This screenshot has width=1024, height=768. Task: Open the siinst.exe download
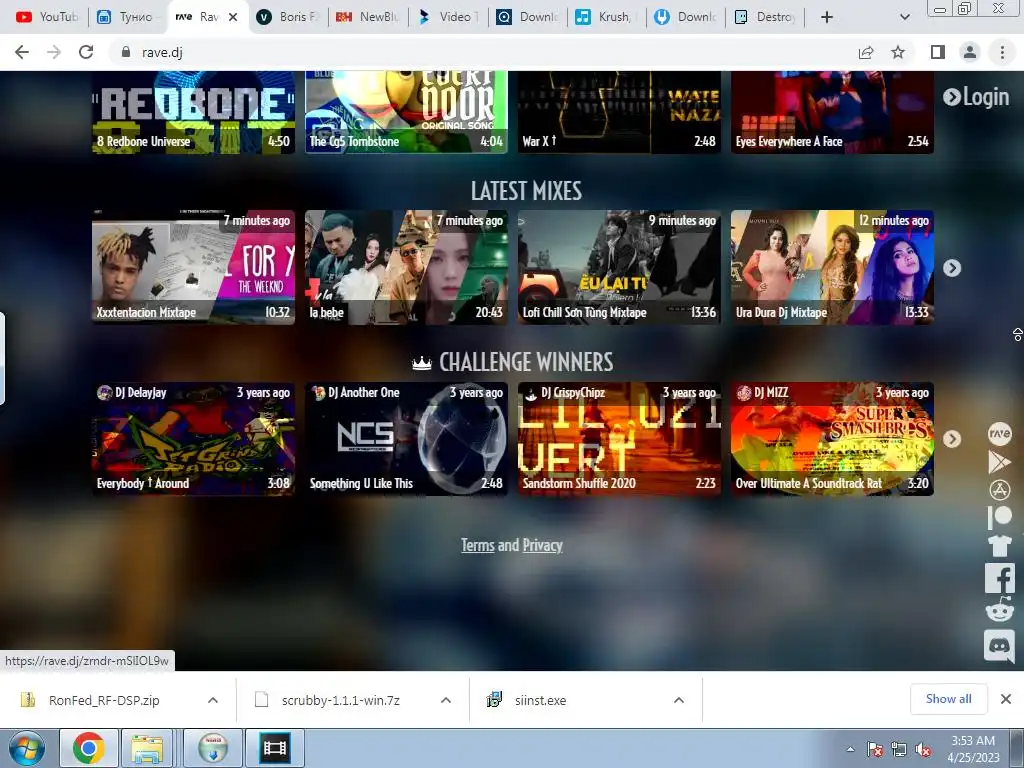tap(540, 700)
